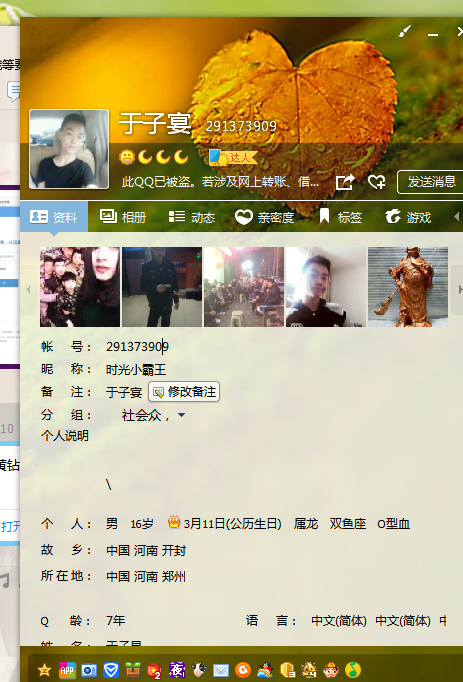Screen dimensions: 463x682
Task: Click the profile avatar photo
Action: (69, 149)
